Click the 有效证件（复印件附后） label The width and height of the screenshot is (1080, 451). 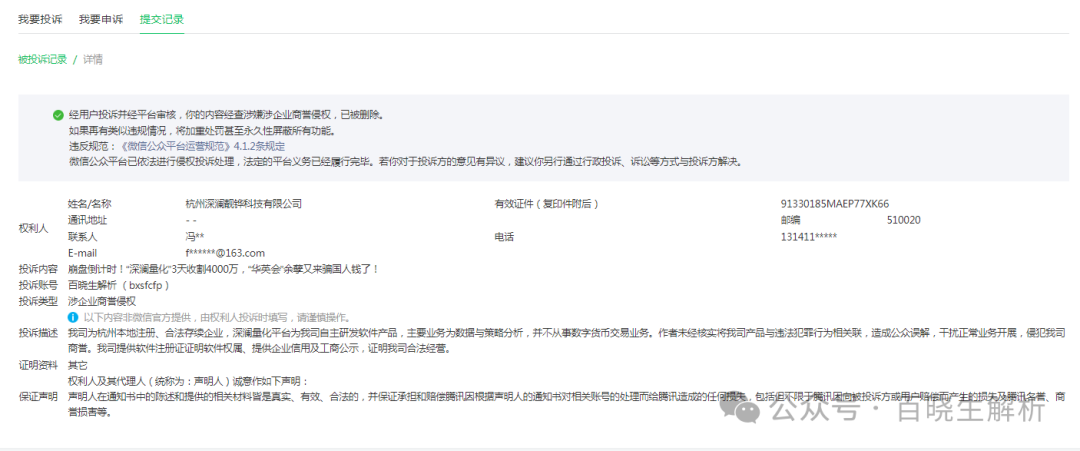(x=546, y=204)
